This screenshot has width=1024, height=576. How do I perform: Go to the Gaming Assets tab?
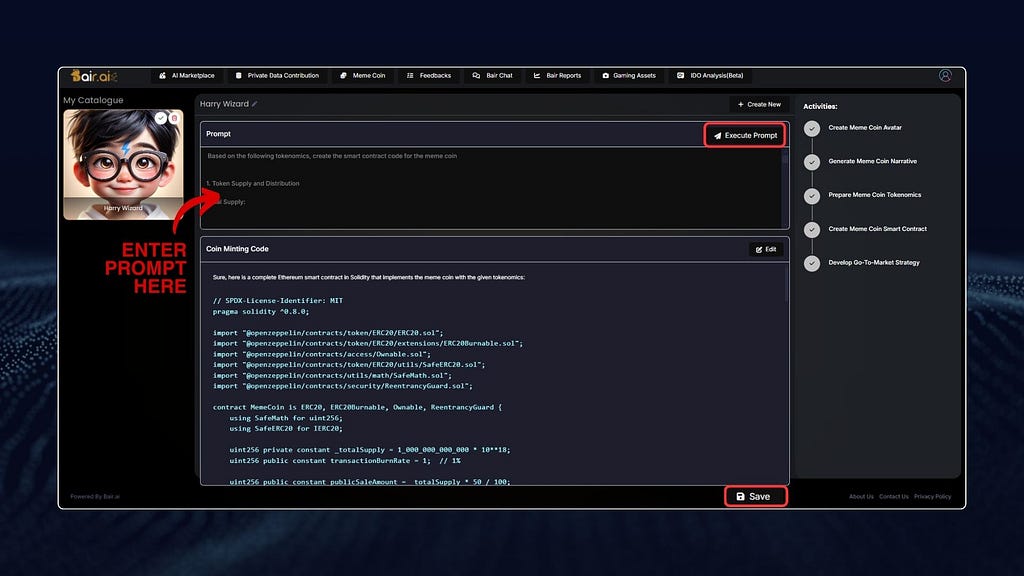629,76
